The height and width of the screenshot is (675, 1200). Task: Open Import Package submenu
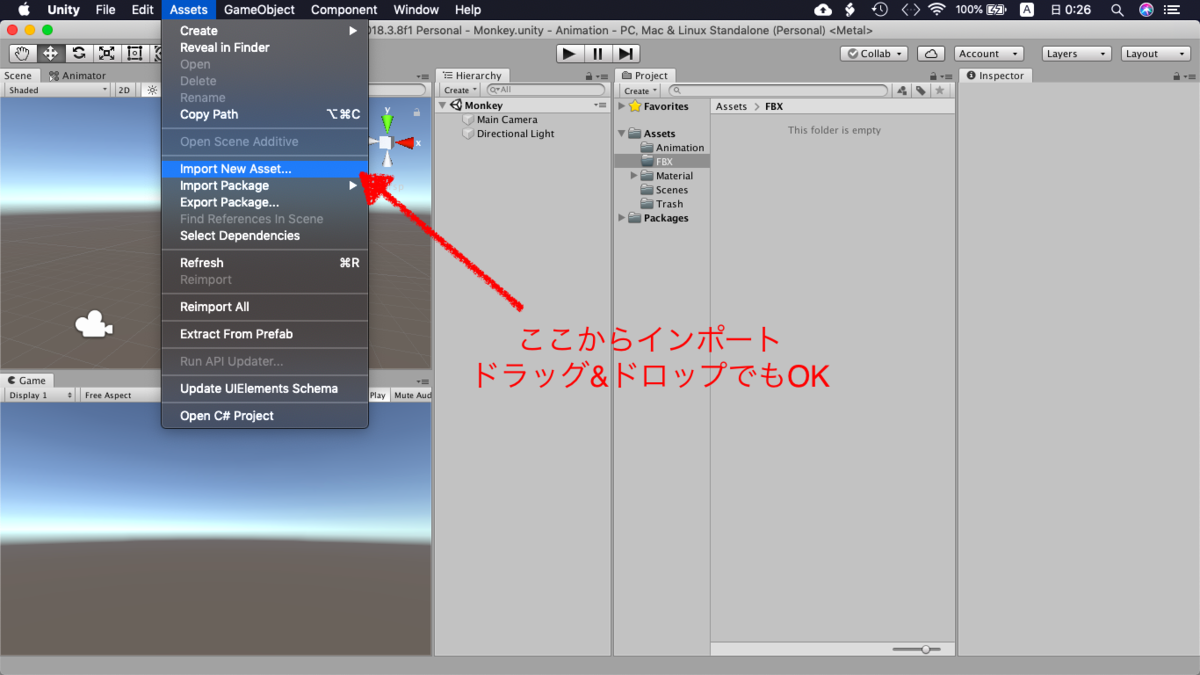(x=265, y=186)
